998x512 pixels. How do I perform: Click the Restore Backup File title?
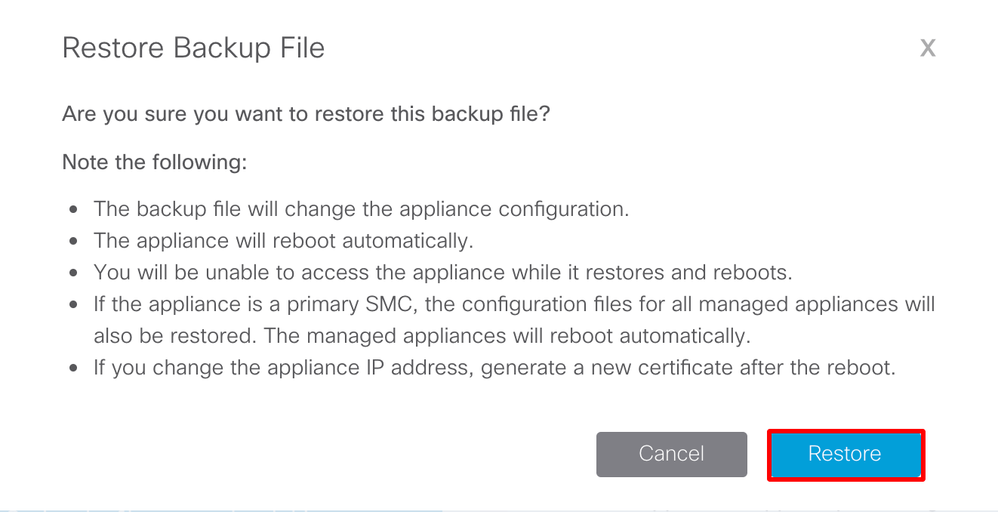pos(193,48)
